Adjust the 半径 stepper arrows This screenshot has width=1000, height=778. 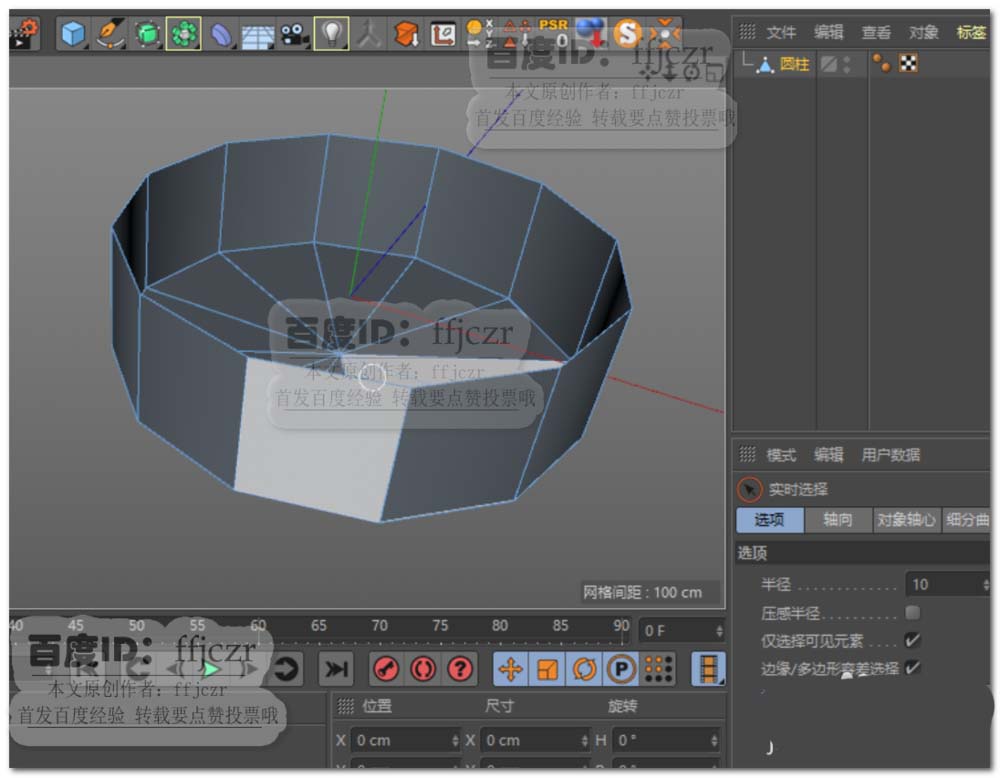point(986,584)
